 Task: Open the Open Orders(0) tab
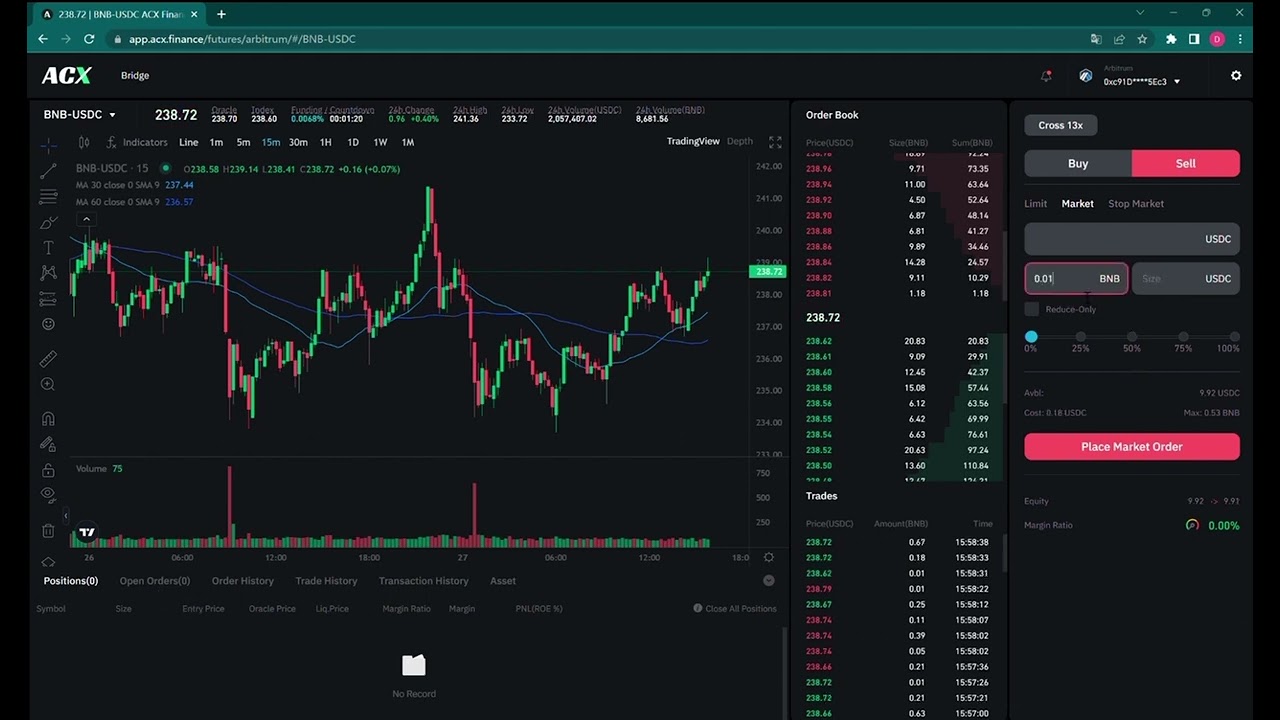click(x=154, y=581)
